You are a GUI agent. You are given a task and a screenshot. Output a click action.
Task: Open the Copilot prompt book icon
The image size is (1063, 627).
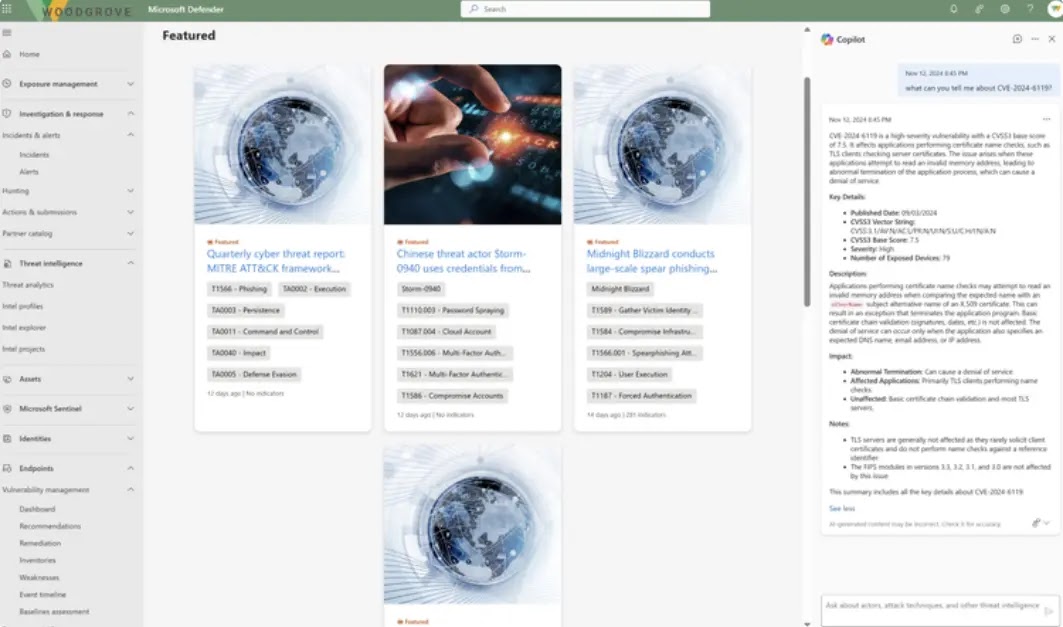pyautogui.click(x=1017, y=39)
